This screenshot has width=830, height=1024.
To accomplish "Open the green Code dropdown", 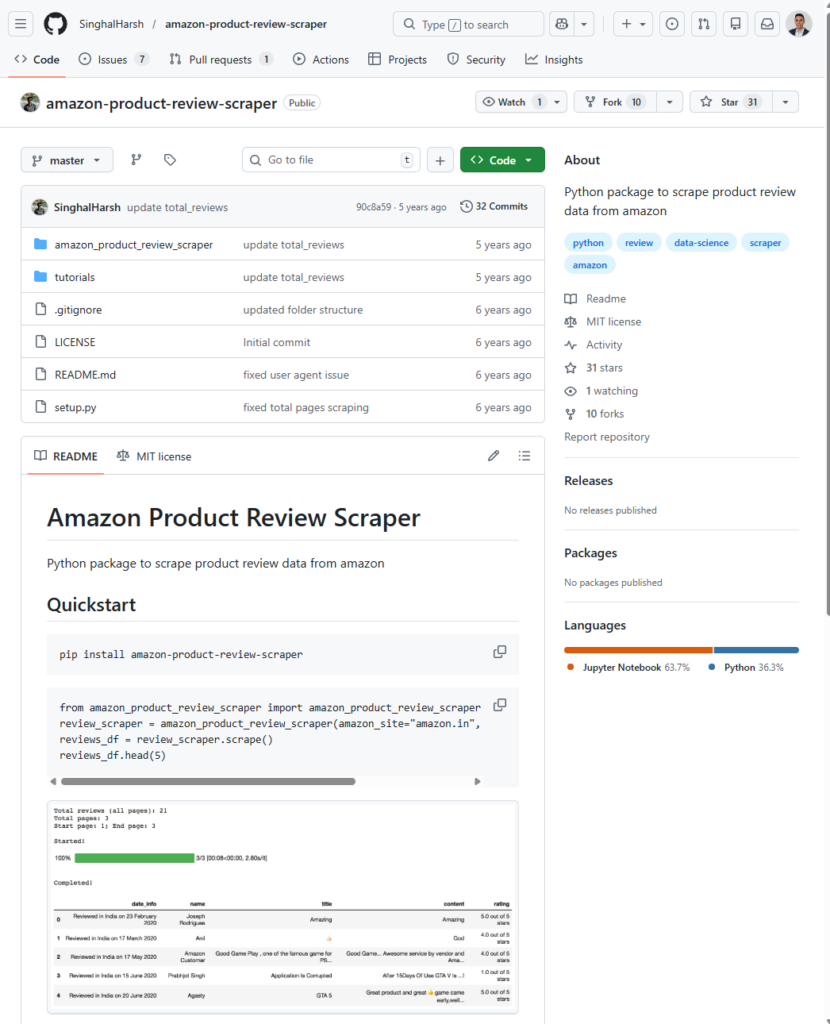I will pyautogui.click(x=502, y=159).
